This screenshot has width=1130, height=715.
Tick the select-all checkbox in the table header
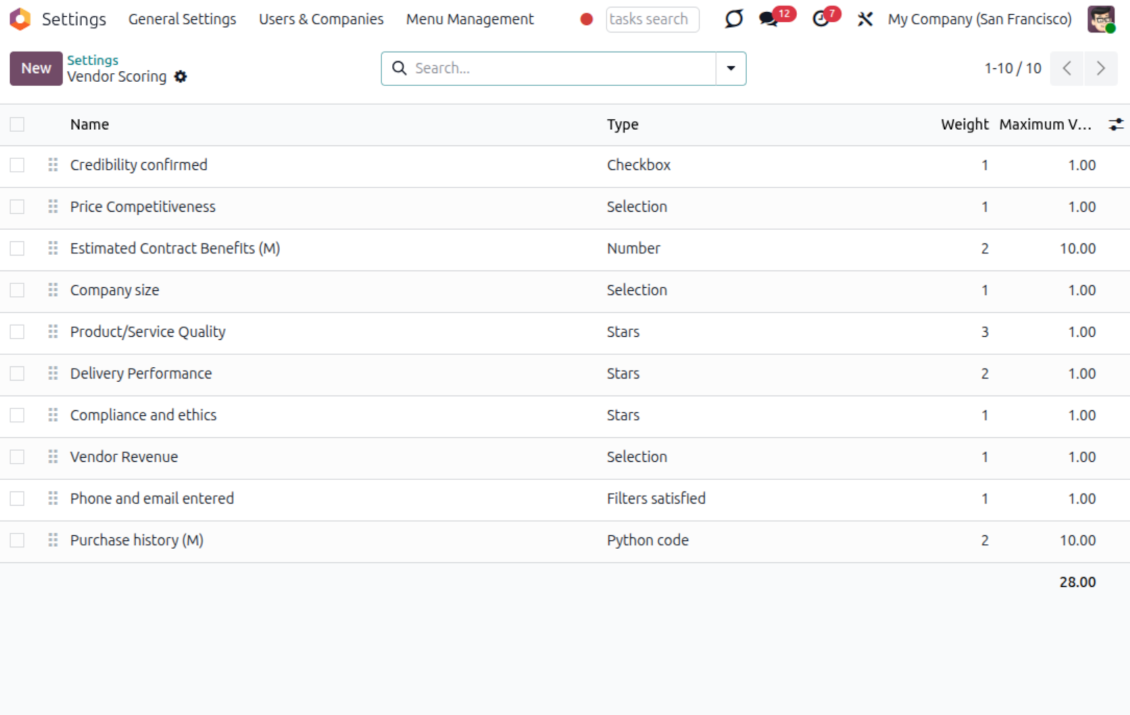click(17, 125)
